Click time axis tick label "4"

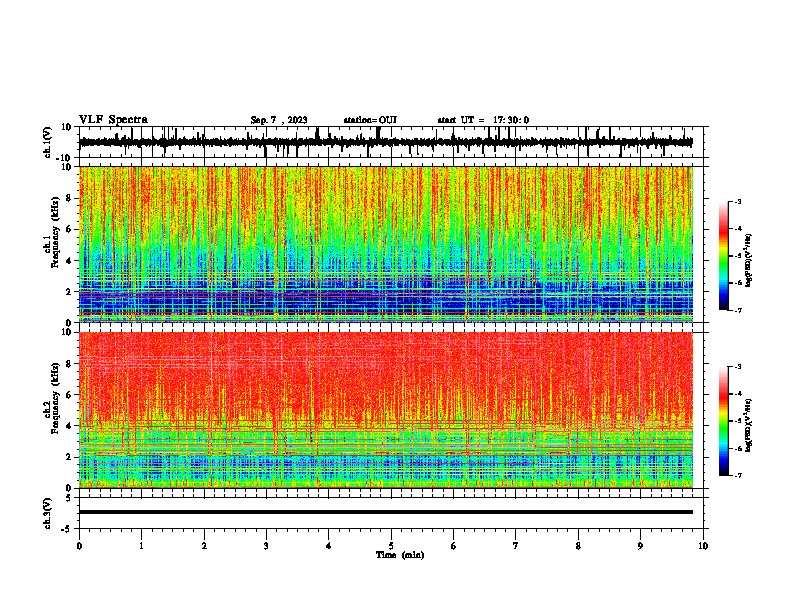click(x=329, y=546)
